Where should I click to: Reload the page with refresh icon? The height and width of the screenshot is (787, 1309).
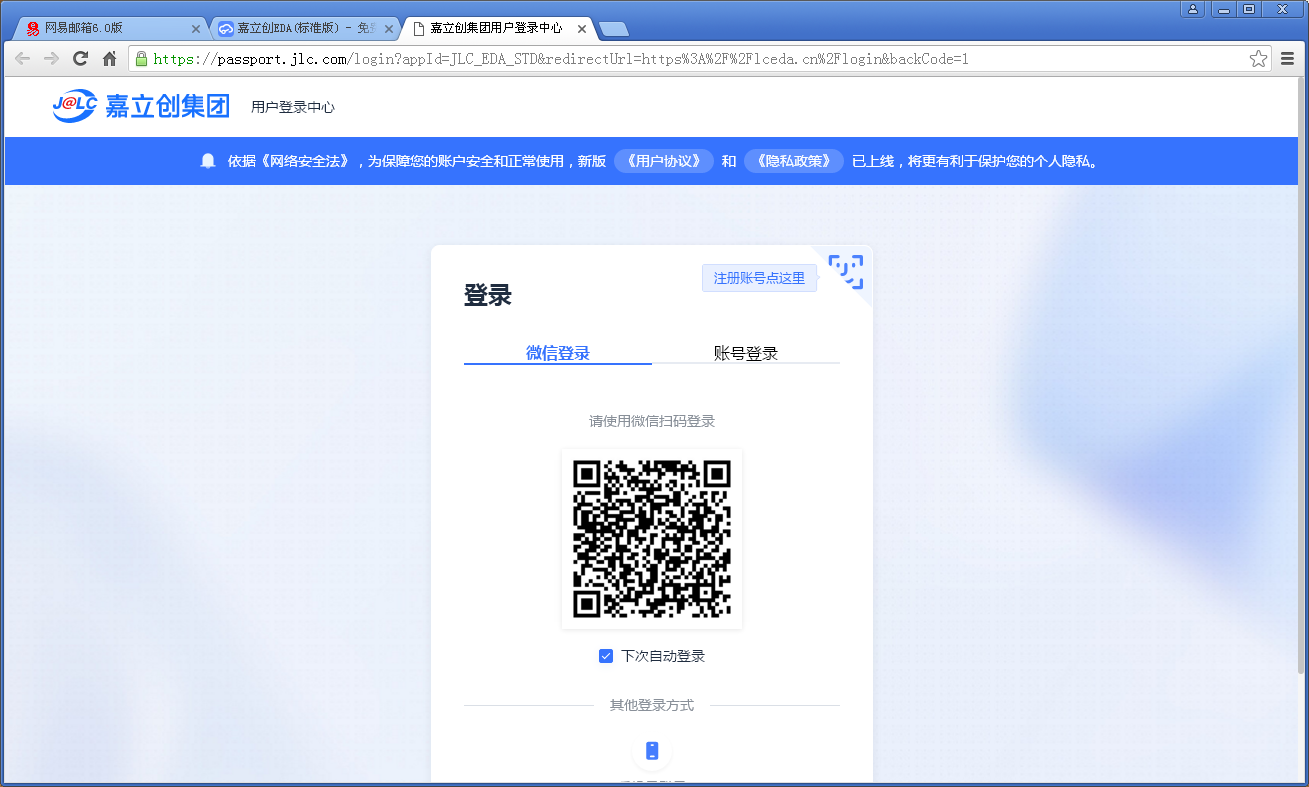81,59
